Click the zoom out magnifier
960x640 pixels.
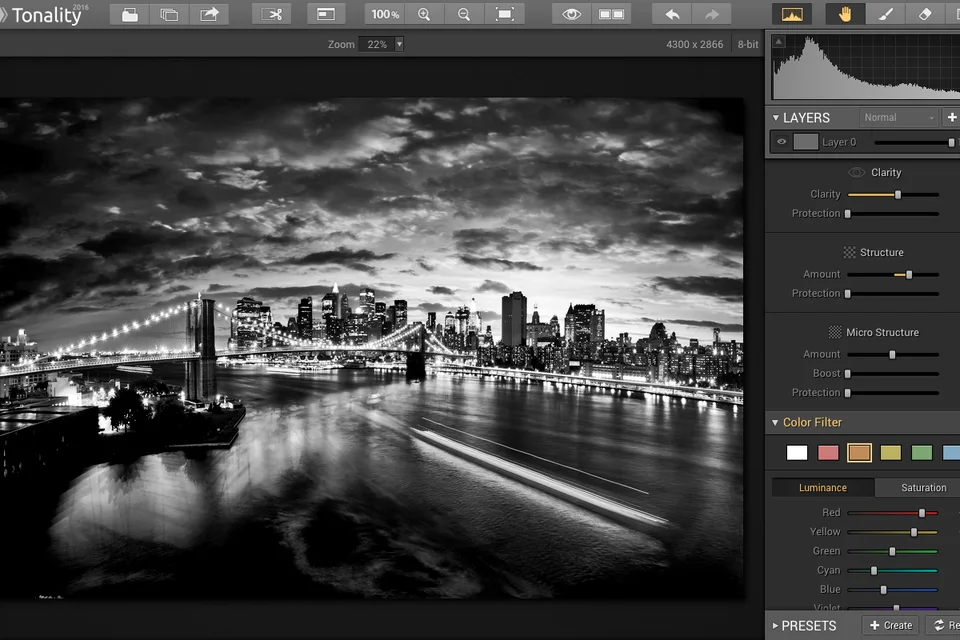(464, 14)
